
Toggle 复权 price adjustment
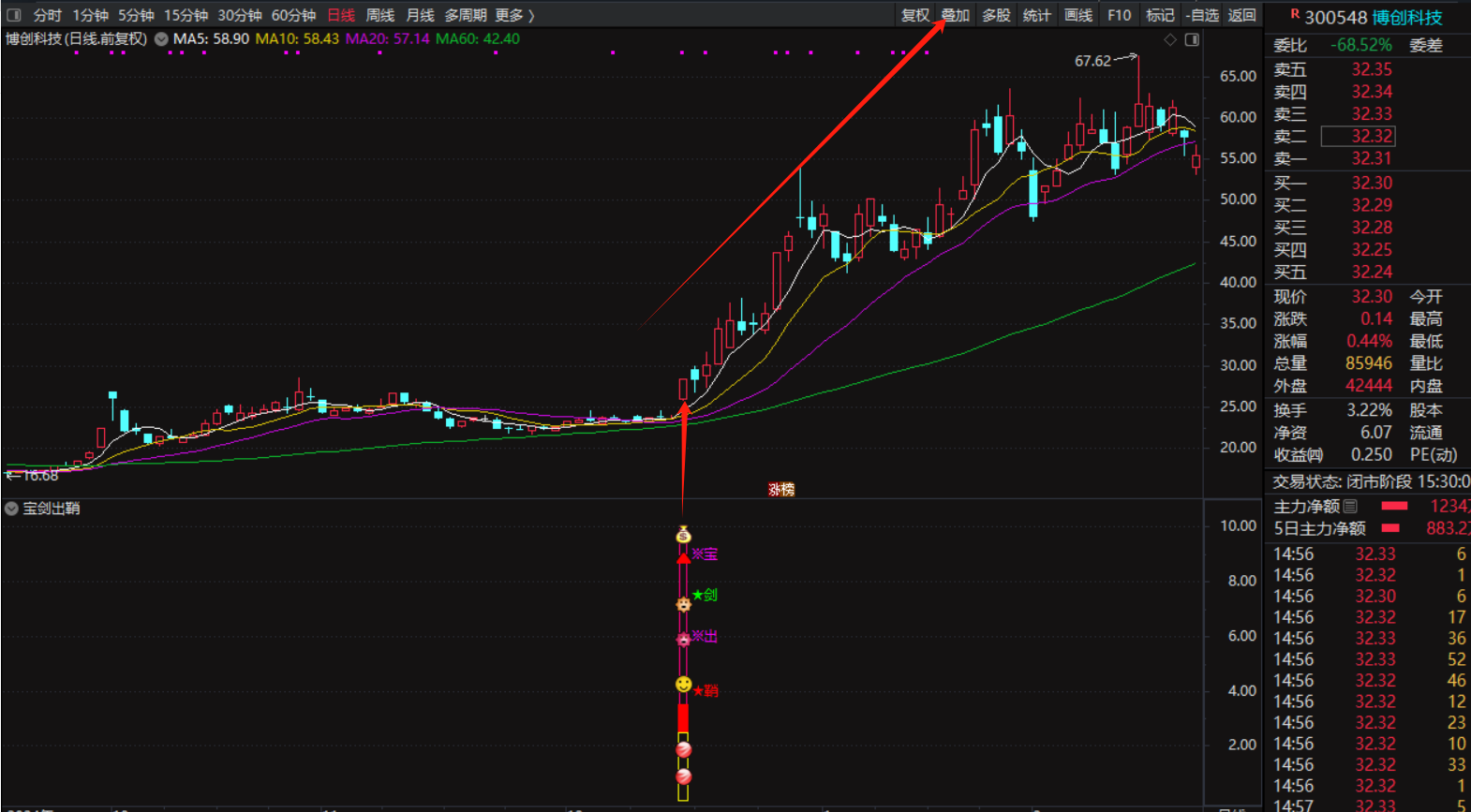tap(914, 15)
